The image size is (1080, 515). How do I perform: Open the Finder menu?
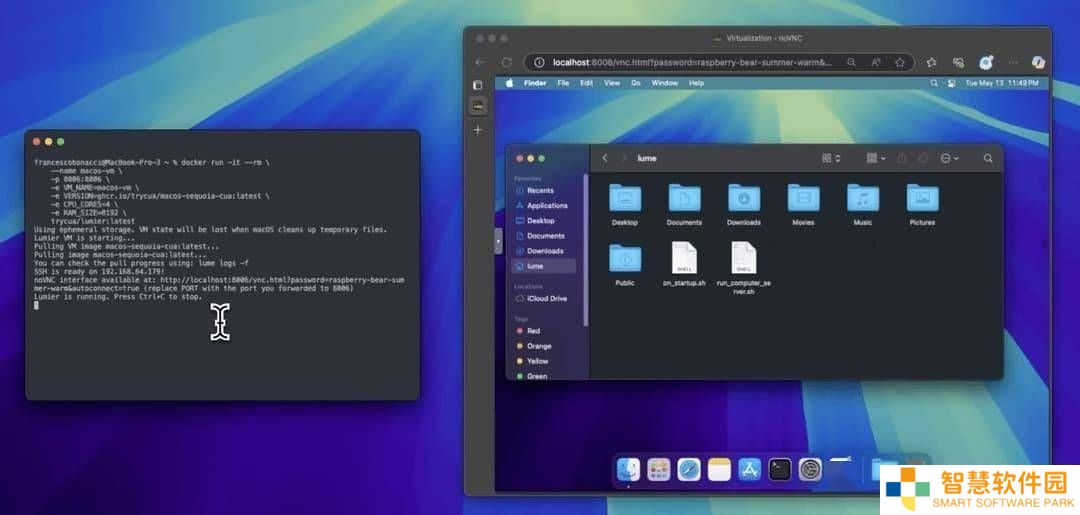(x=535, y=83)
